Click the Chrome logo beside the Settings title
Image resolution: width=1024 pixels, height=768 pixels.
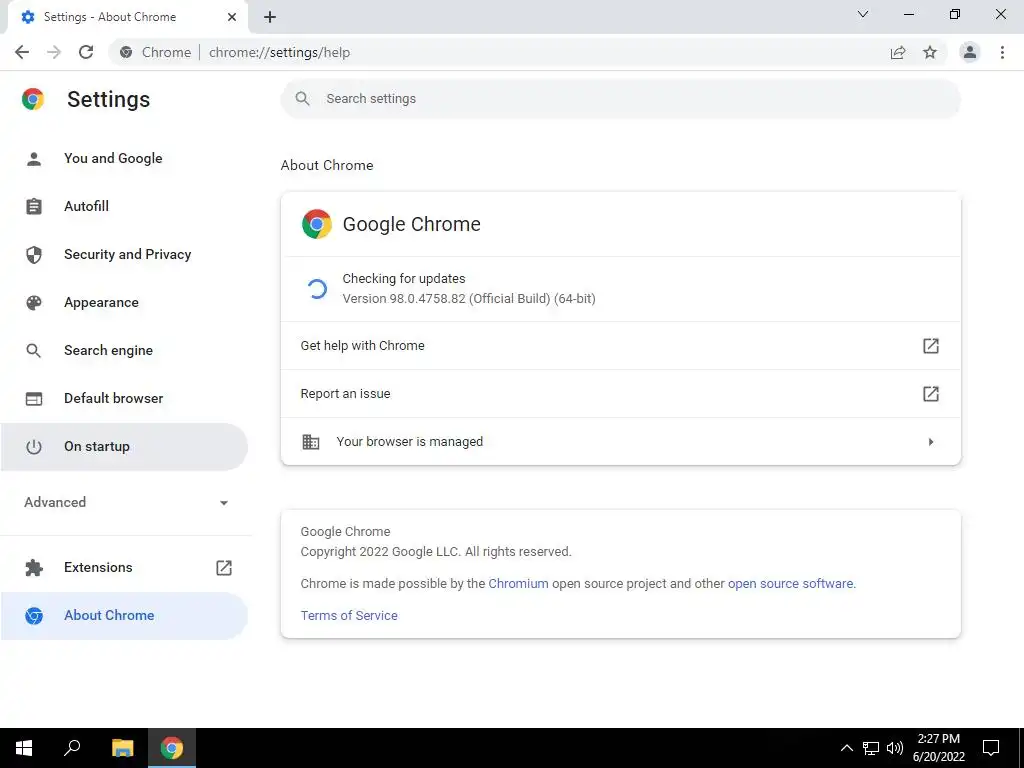33,99
